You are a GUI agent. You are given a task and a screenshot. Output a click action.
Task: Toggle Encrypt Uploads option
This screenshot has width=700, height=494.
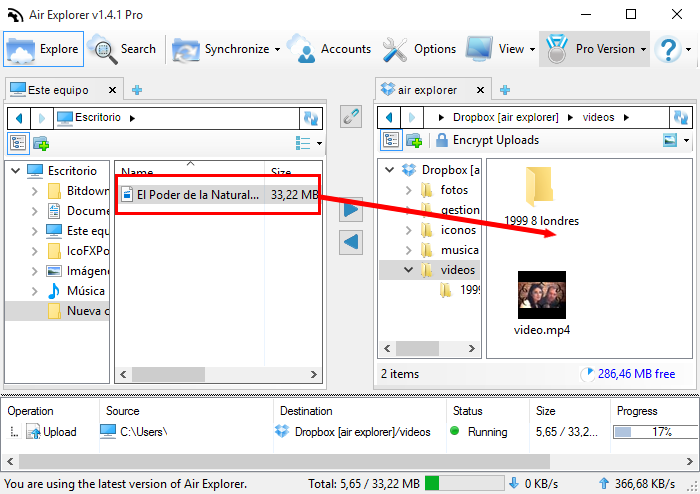point(487,140)
